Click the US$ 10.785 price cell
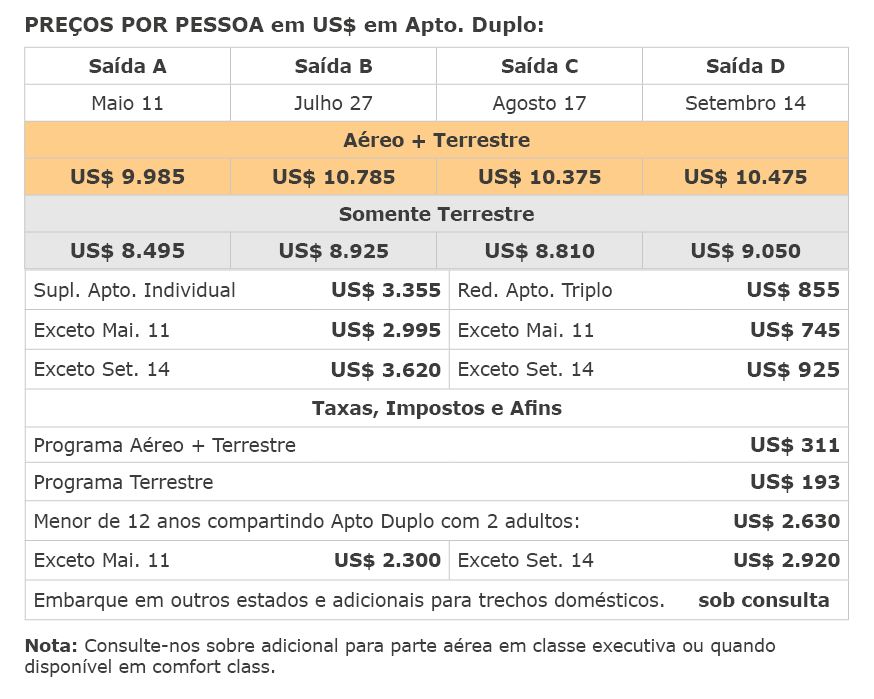 [x=333, y=177]
